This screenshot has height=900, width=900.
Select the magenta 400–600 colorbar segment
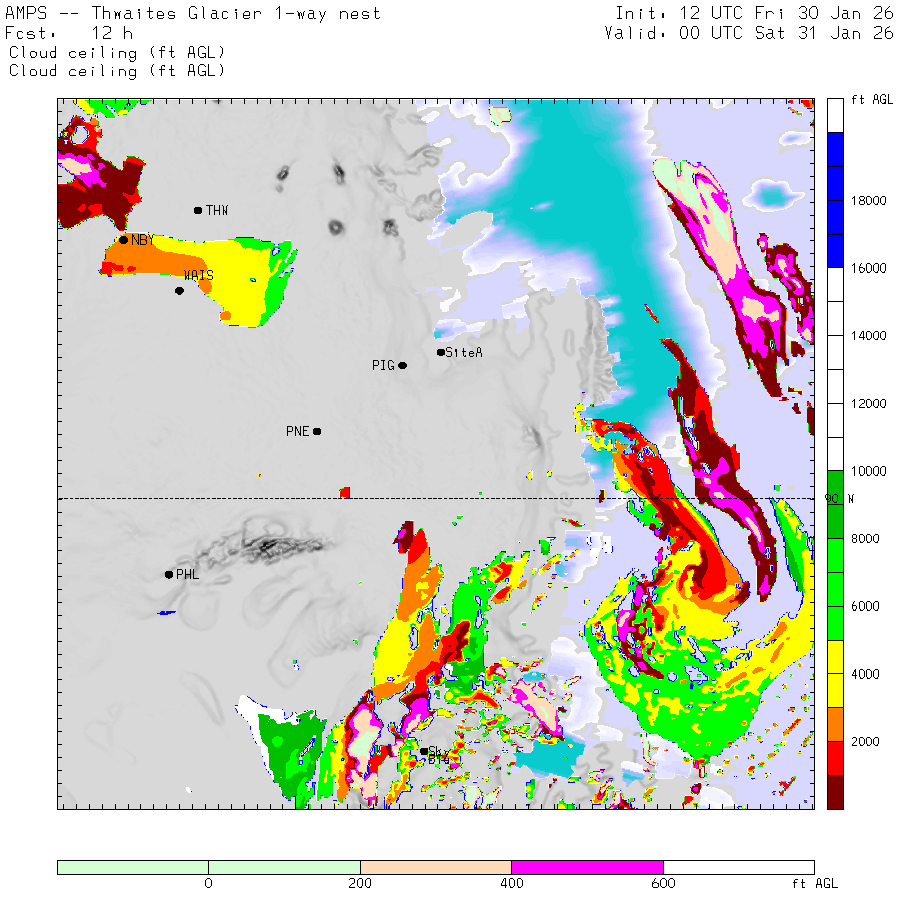pos(587,867)
